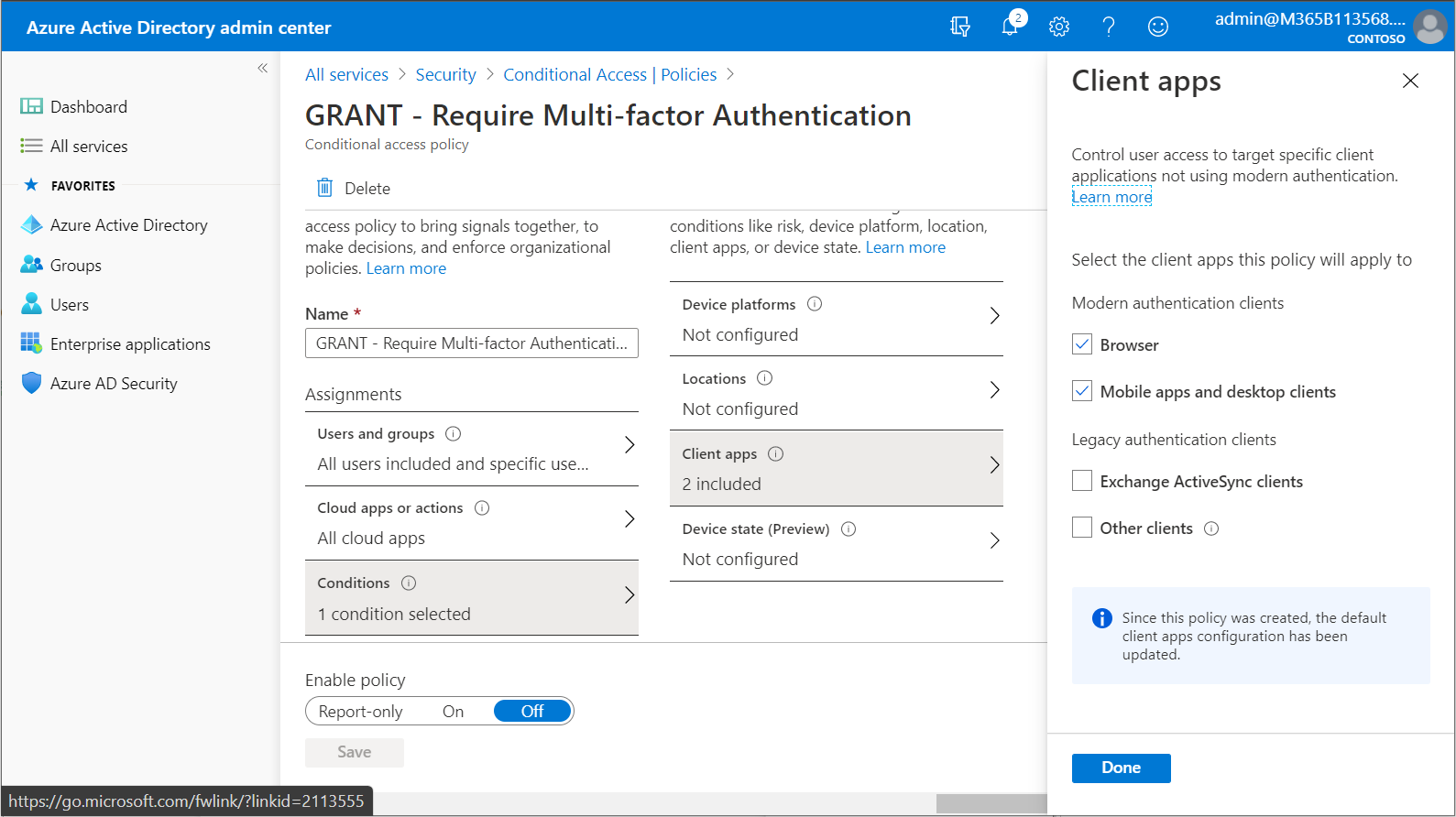
Task: Set Enable policy to Report-only
Action: 360,712
